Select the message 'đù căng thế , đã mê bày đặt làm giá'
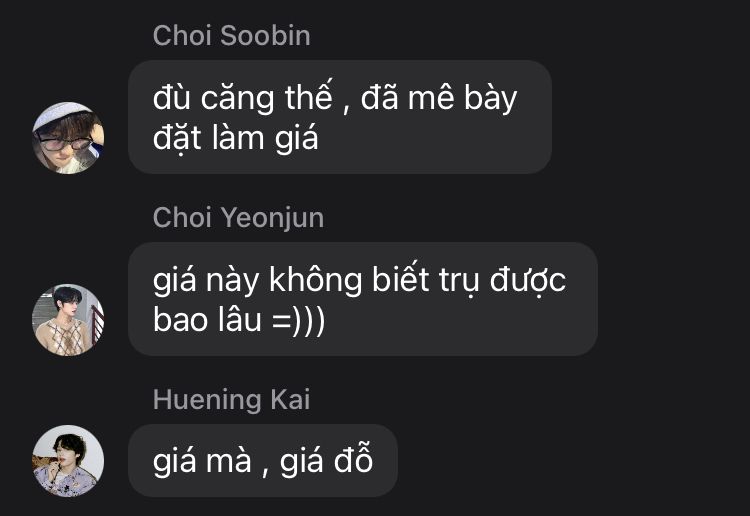750x516 pixels. pos(340,117)
